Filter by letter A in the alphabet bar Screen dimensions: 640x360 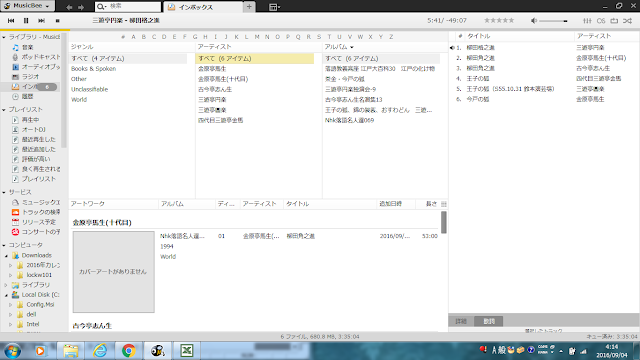tap(133, 37)
